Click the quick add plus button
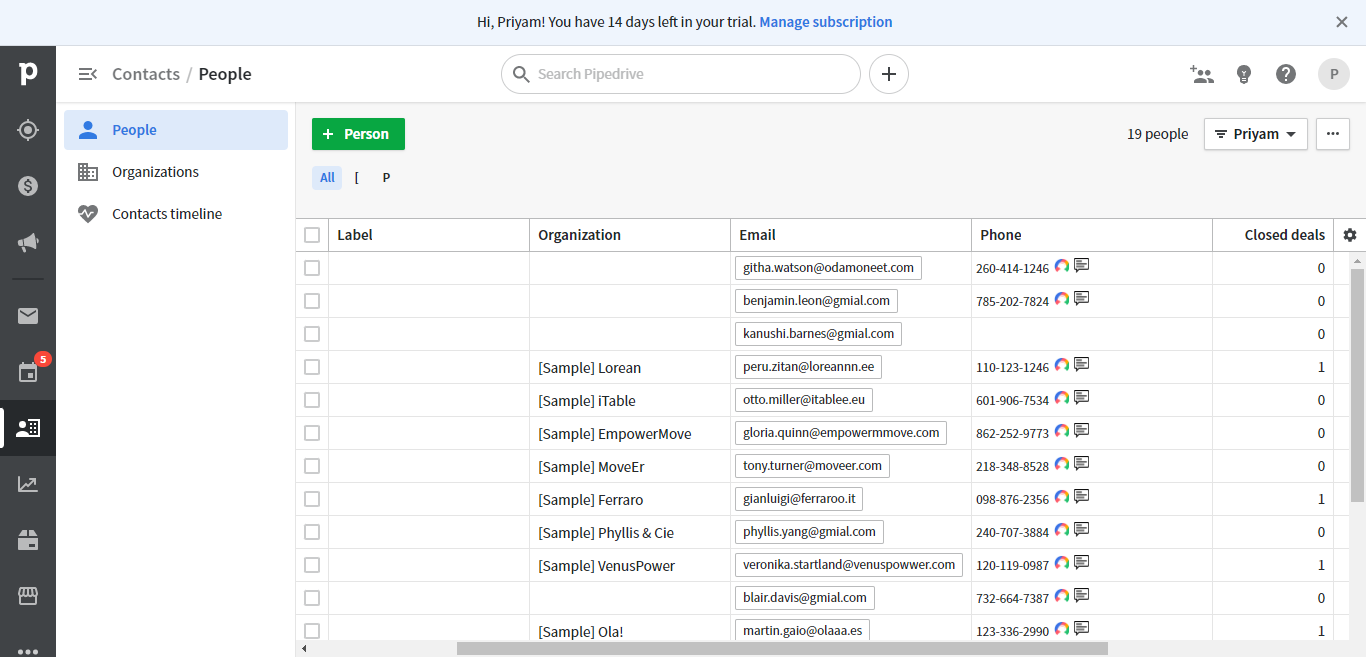The width and height of the screenshot is (1366, 657). point(889,74)
